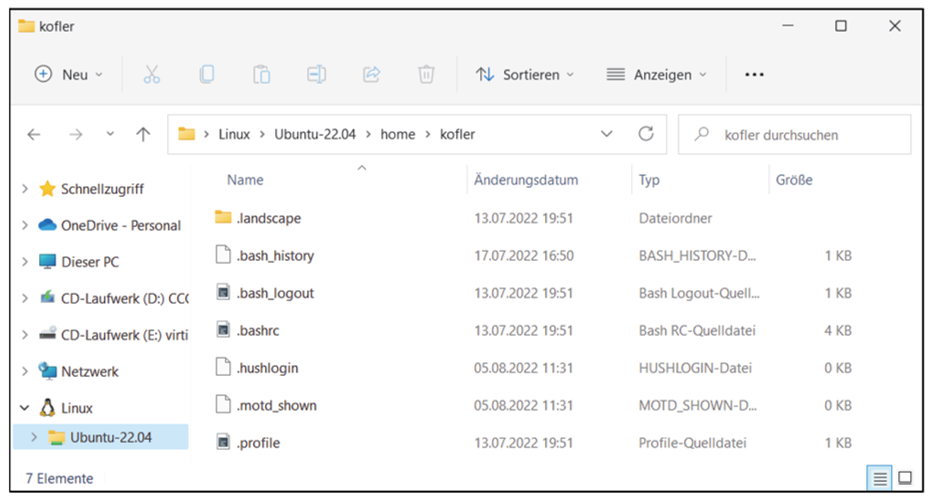Viewport: 932px width, 501px height.
Task: Click the Delete trash bin icon
Action: point(426,75)
